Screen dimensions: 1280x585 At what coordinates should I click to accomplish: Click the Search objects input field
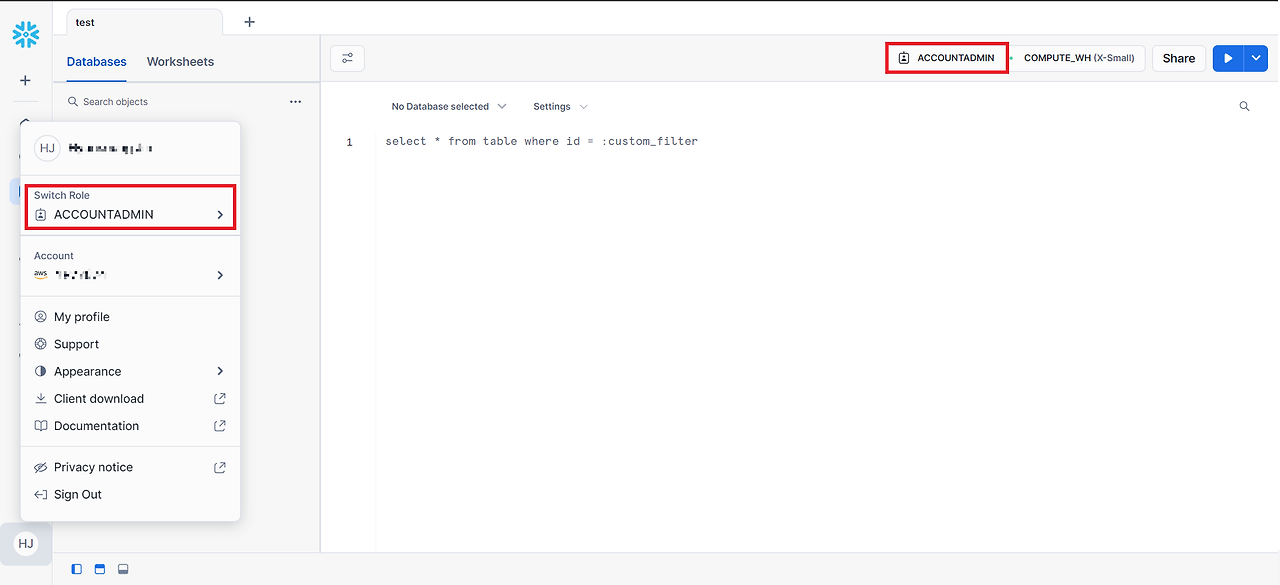click(170, 102)
